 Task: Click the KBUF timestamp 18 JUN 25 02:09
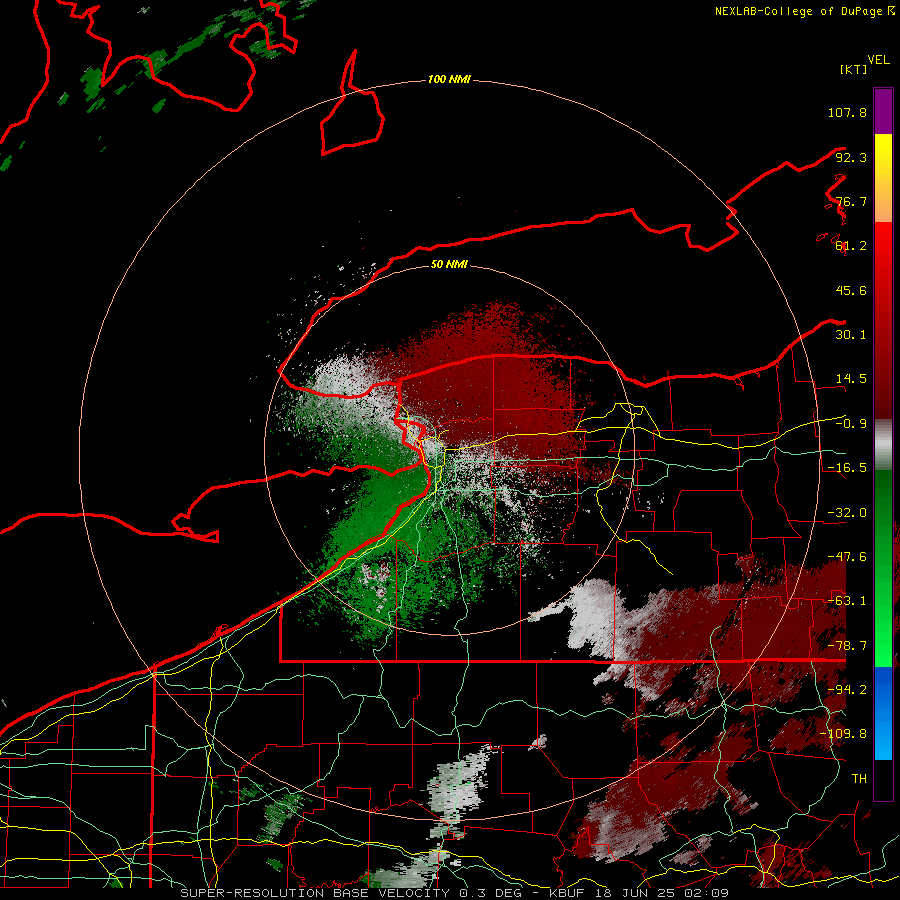coord(639,893)
